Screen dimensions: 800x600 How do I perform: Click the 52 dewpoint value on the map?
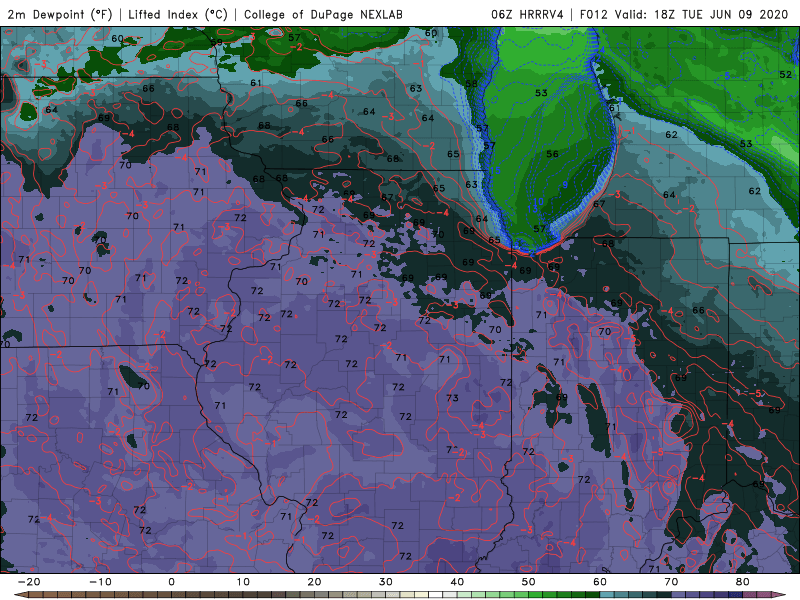pyautogui.click(x=786, y=74)
